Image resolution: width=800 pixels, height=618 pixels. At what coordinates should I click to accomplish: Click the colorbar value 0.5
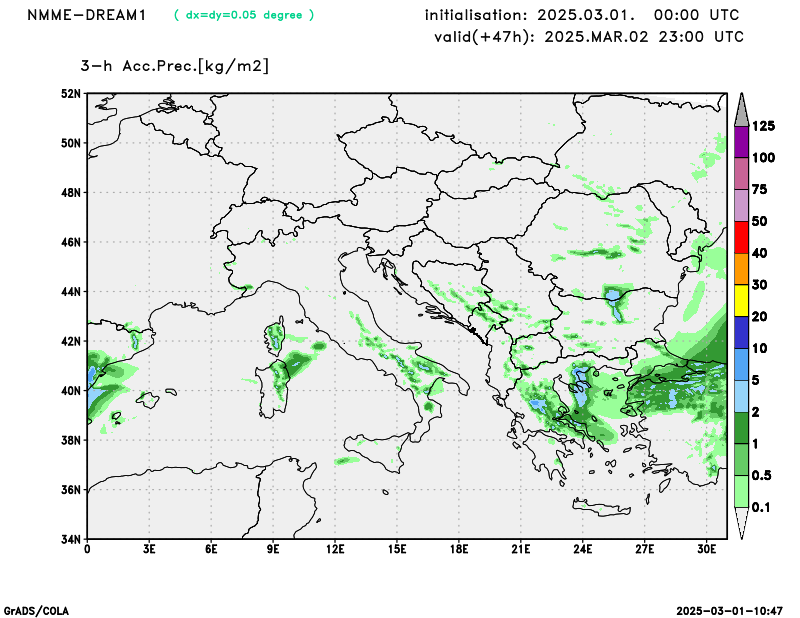click(x=762, y=476)
